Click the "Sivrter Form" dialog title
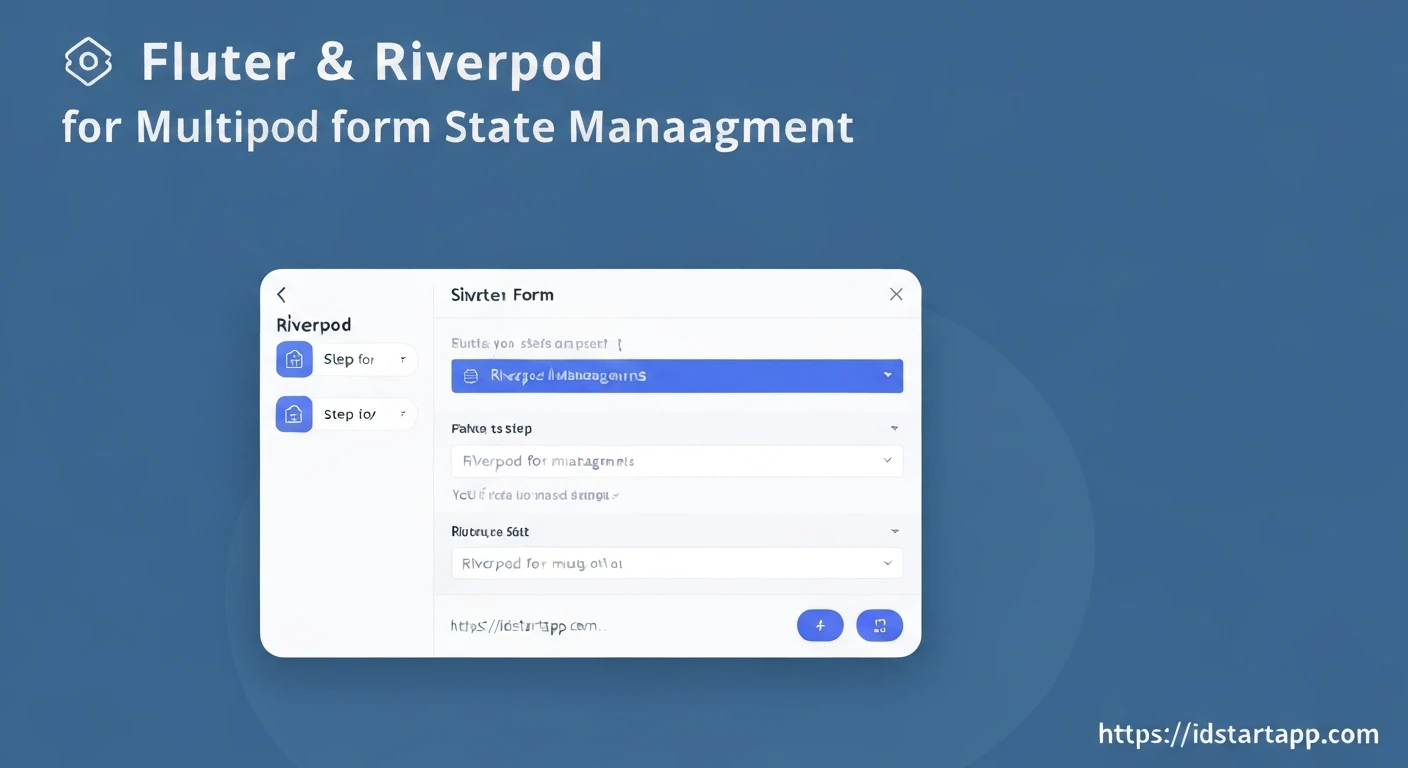 pos(502,295)
